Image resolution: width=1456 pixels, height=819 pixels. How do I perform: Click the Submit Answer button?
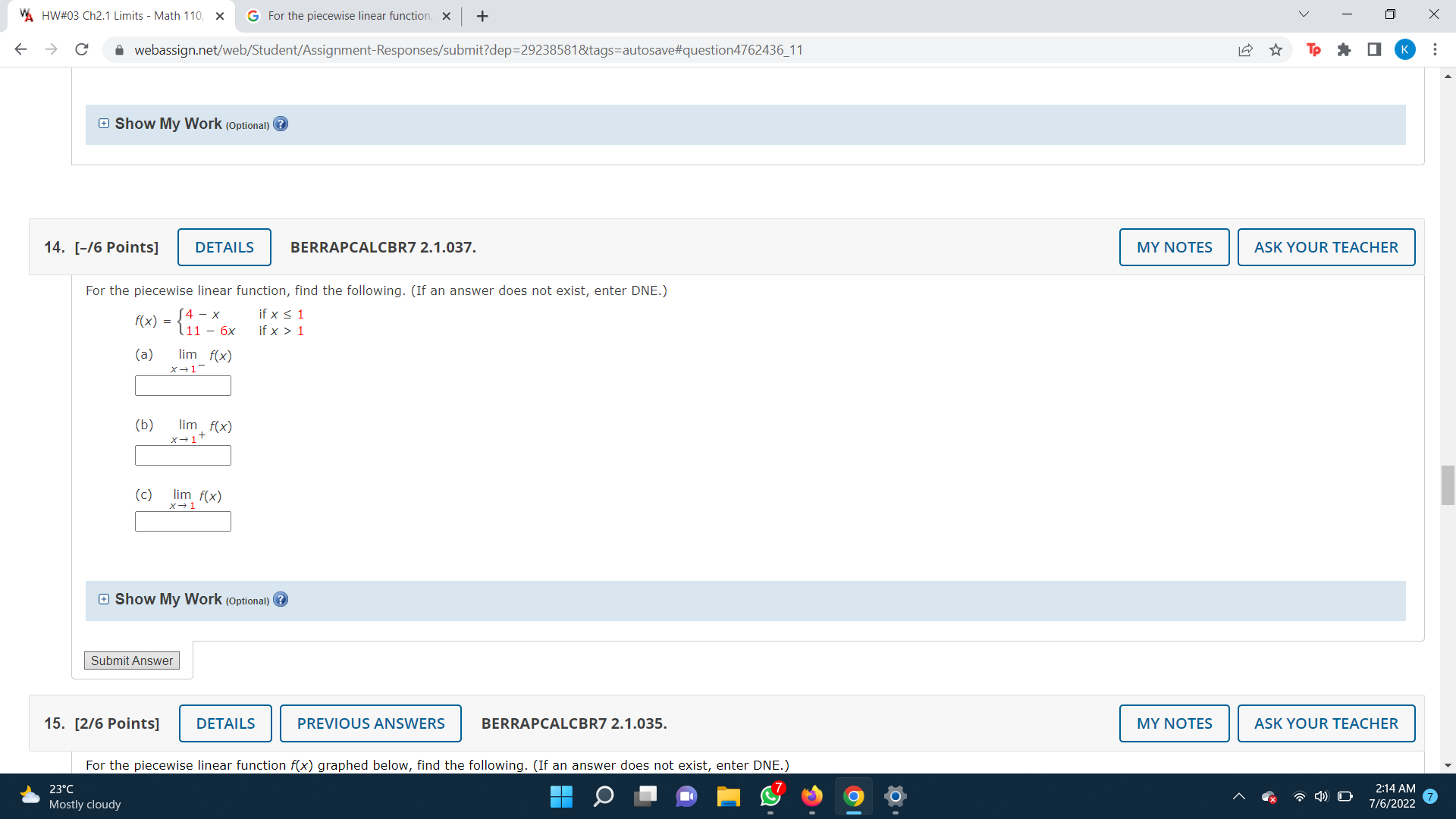tap(131, 661)
